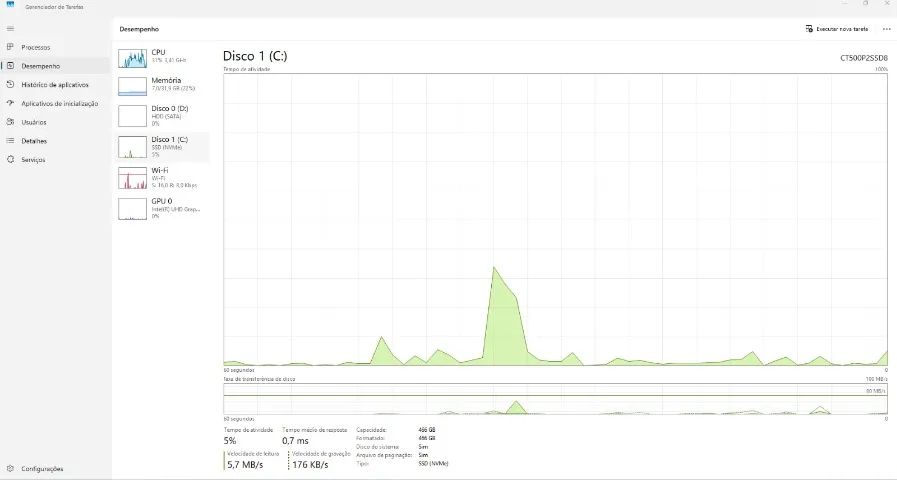This screenshot has width=897, height=480.
Task: Click the Velocidade de leitura label
Action: coord(253,454)
